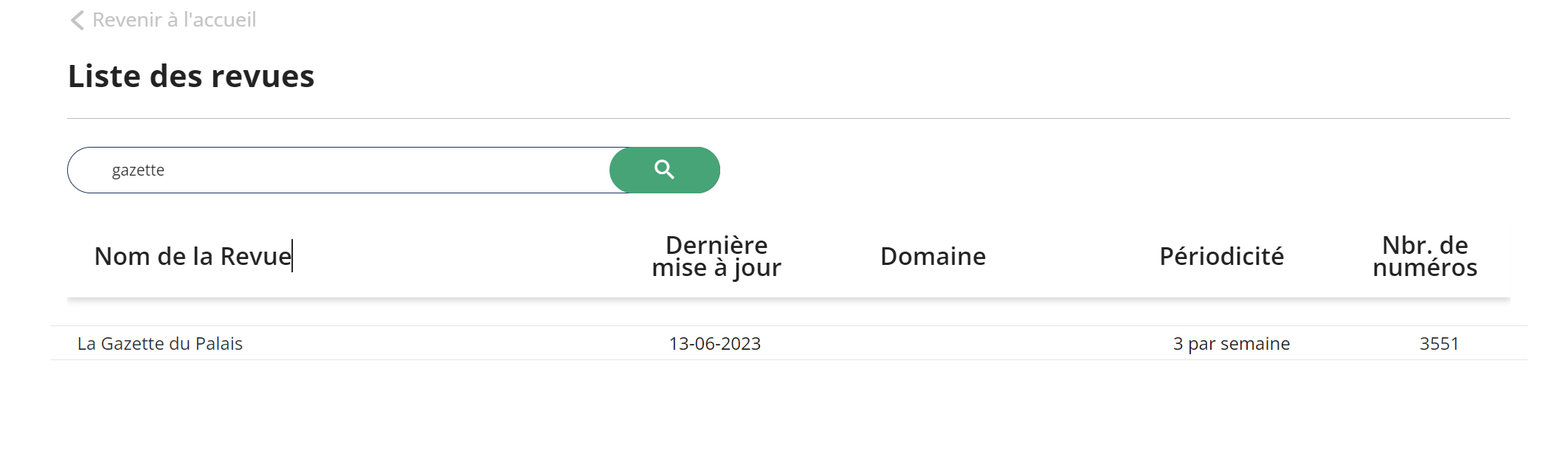Viewport: 1568px width, 476px height.
Task: Click the "Nbr. de numéros" column header
Action: tap(1424, 256)
